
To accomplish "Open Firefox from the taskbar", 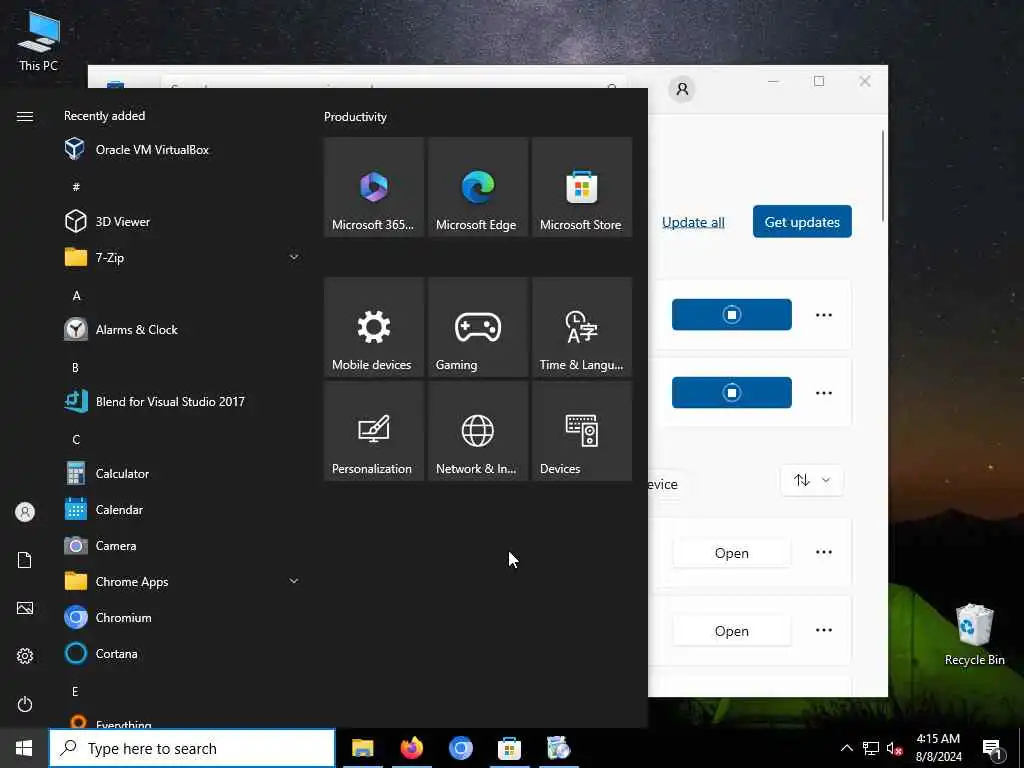I will point(411,748).
